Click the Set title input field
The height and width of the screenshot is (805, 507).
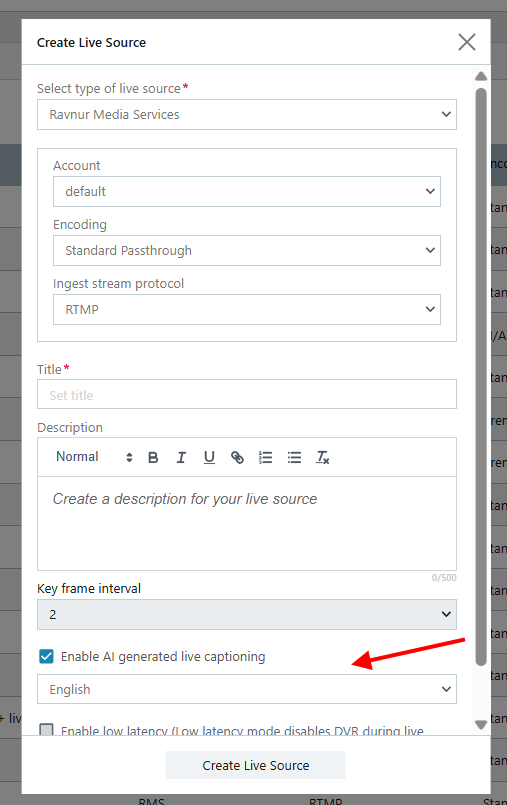pos(247,394)
